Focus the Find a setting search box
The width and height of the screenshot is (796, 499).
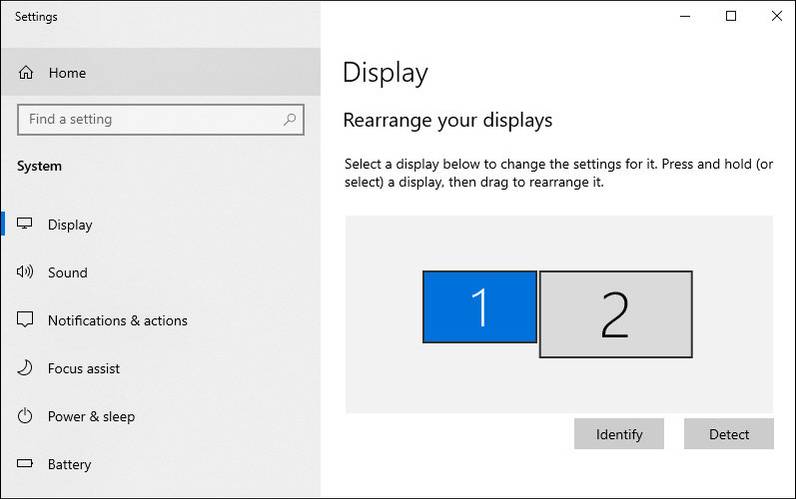(x=150, y=120)
